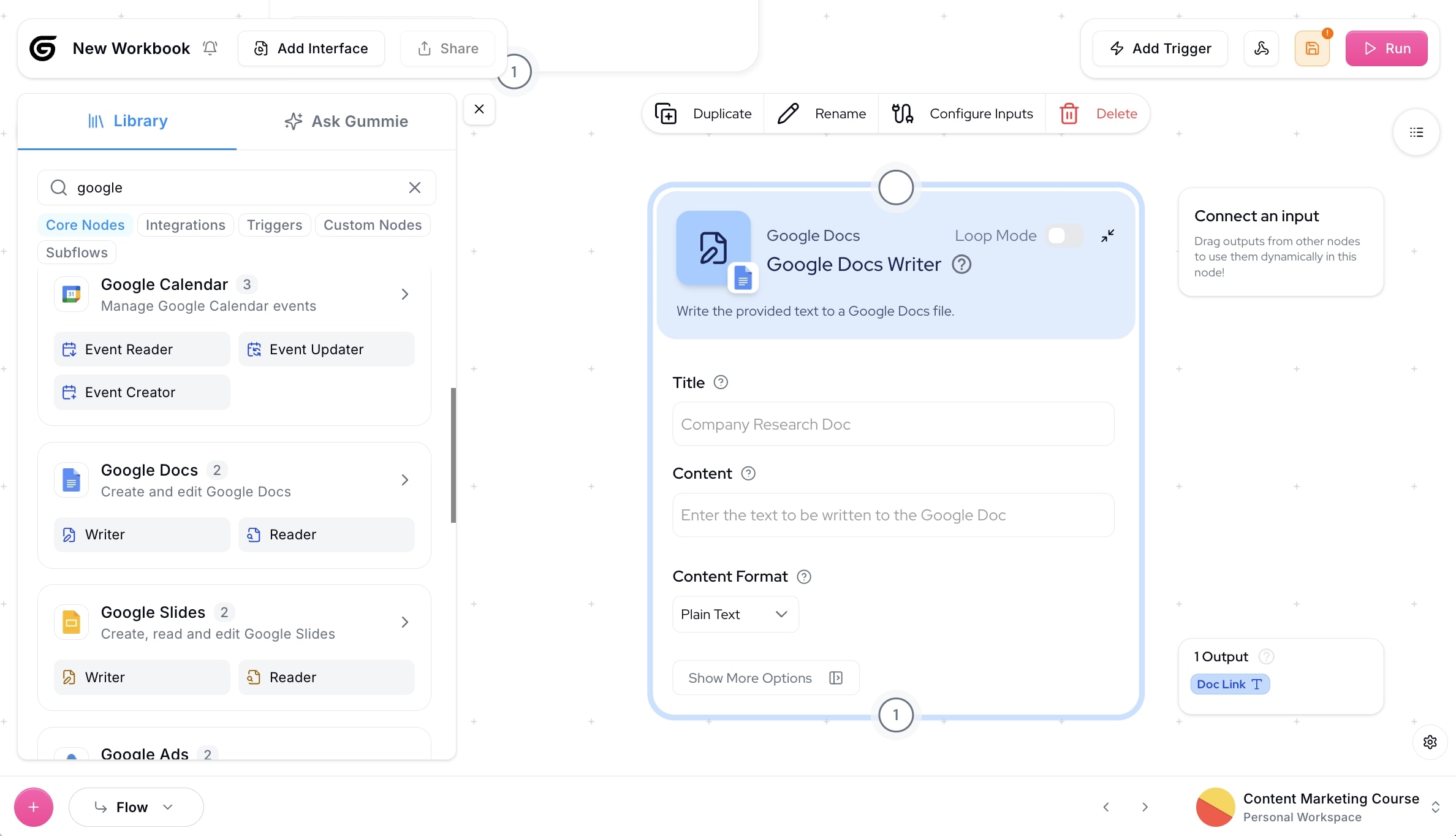Open the workspace switcher for Content Marketing Course
The width and height of the screenshot is (1456, 836).
[1318, 807]
